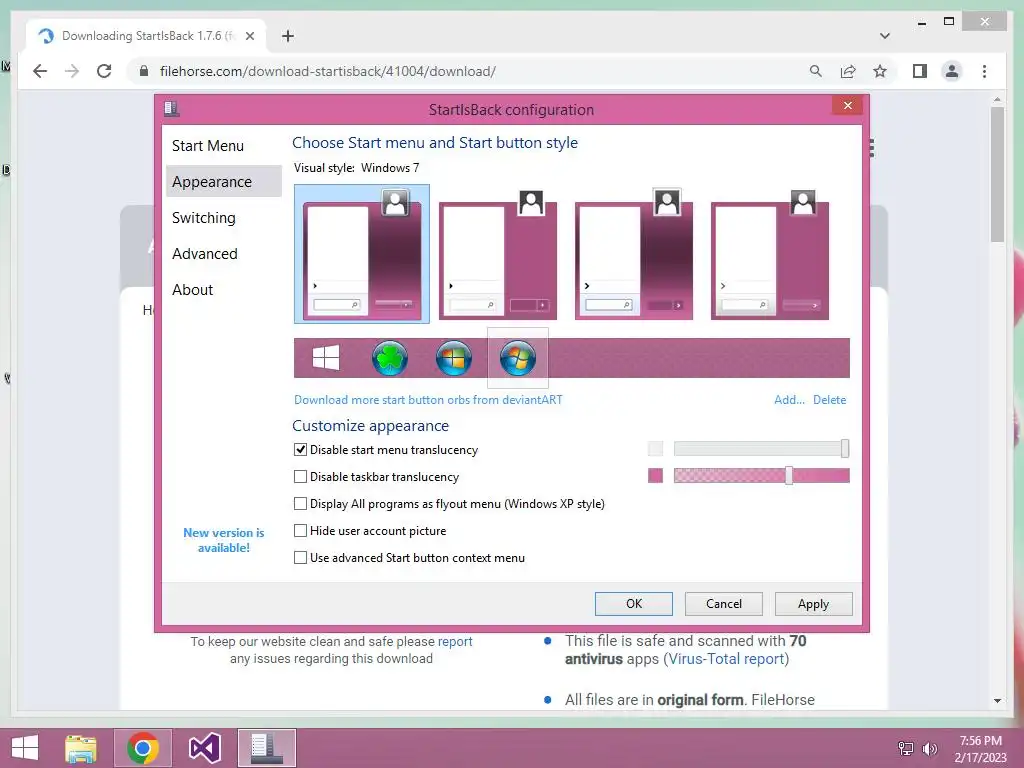This screenshot has width=1024, height=768.
Task: Click the Chrome forward arrow
Action: click(72, 71)
